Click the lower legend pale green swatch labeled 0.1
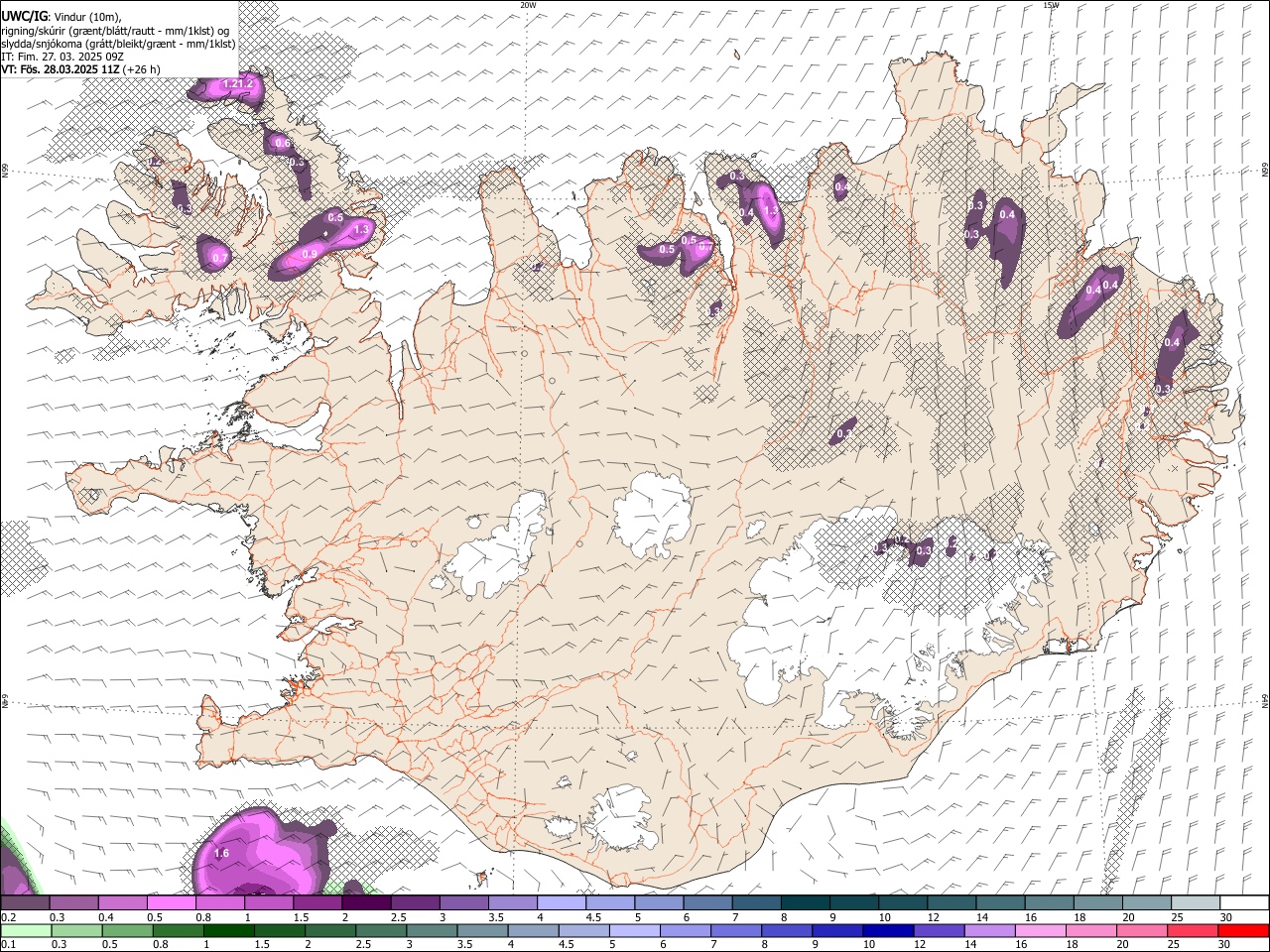Screen dimensions: 1270x952 point(25,931)
